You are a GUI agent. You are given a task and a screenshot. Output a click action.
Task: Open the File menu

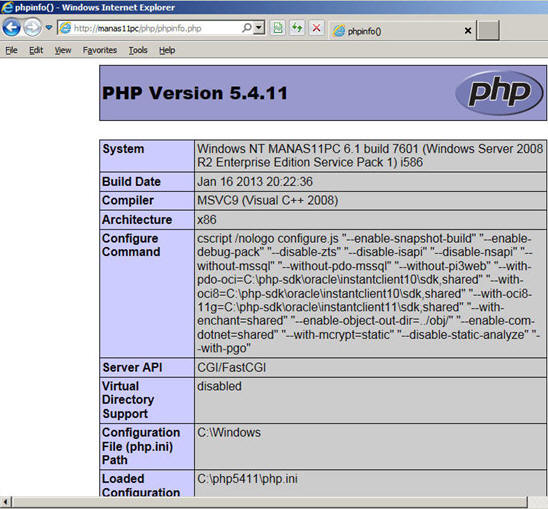point(12,50)
